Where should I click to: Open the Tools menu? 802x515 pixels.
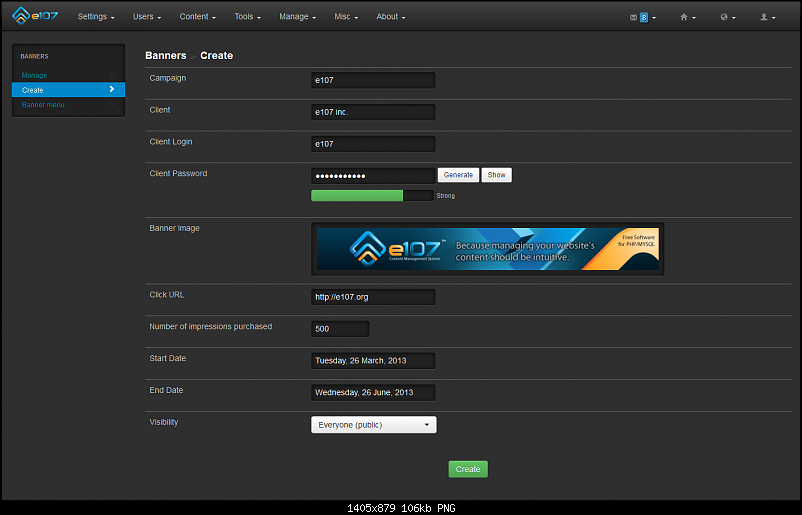pos(247,17)
